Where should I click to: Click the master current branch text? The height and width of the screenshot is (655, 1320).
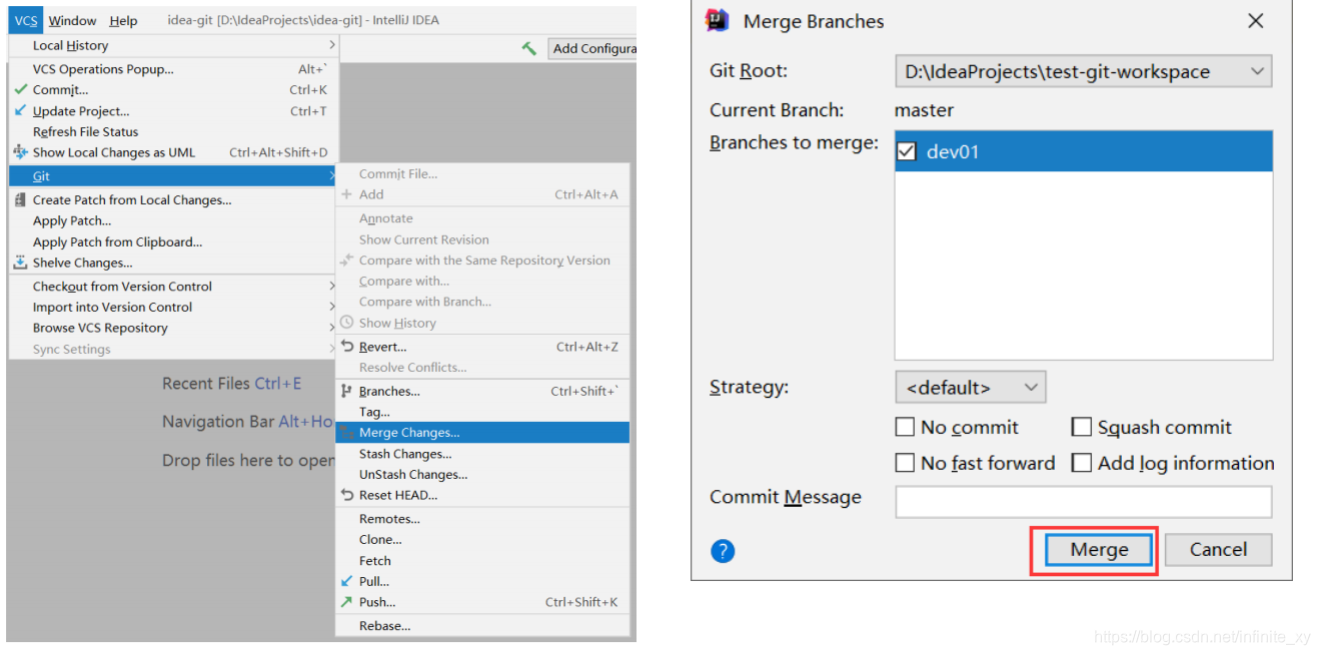pos(924,110)
